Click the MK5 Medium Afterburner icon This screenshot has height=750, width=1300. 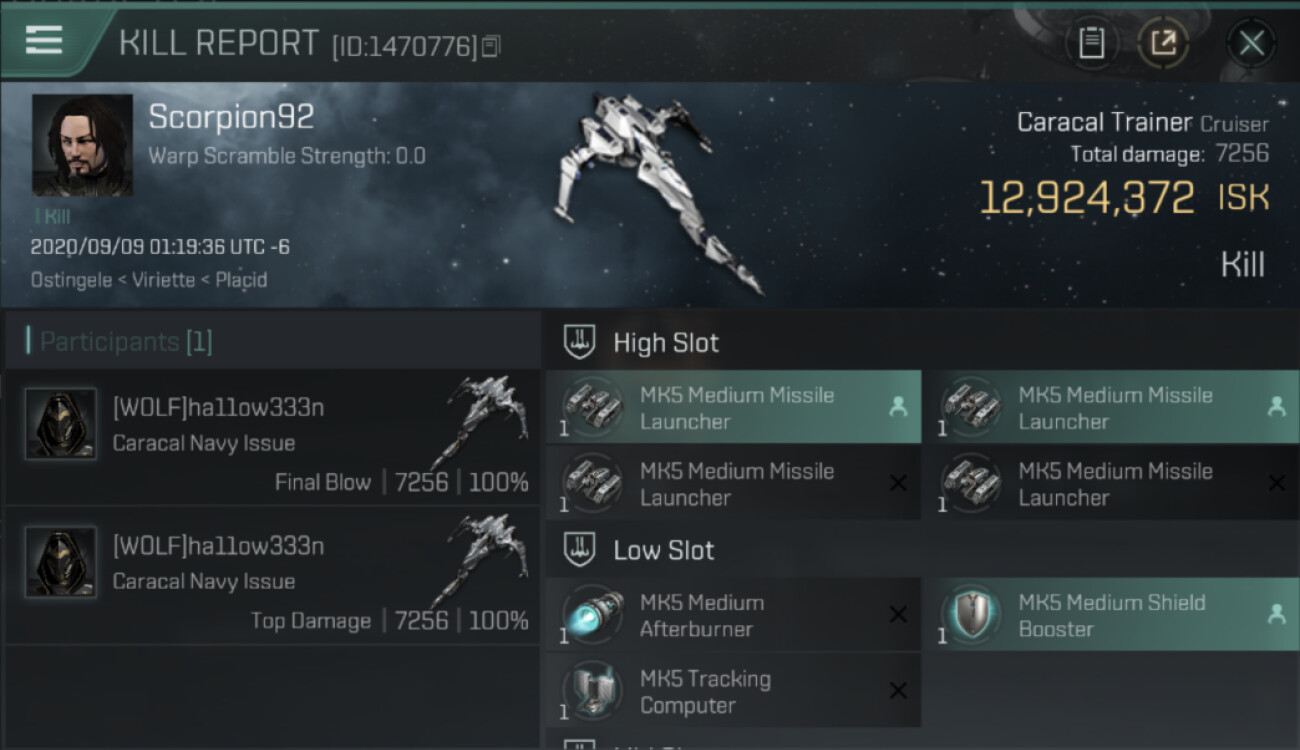coord(592,614)
